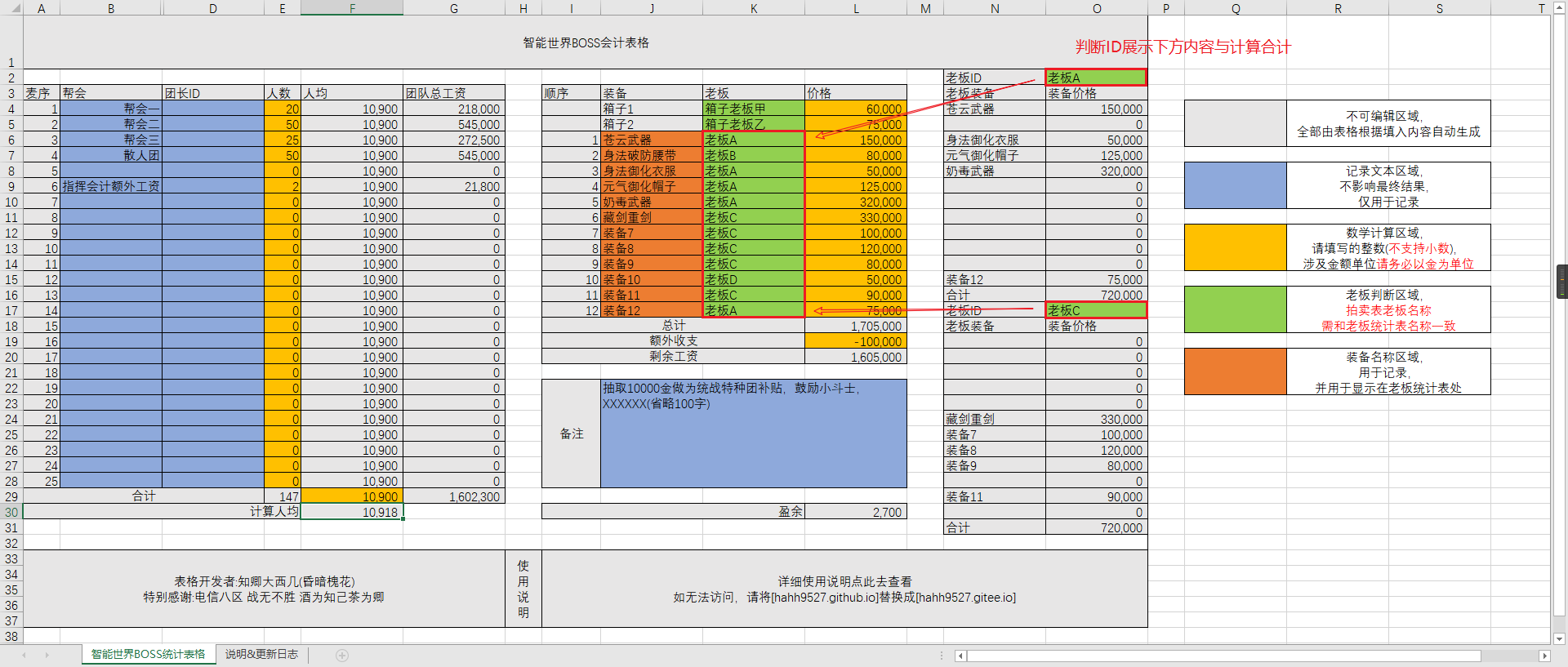The width and height of the screenshot is (1568, 667).
Task: Select the 额外收支 value cell showing -100,000
Action: tap(856, 341)
